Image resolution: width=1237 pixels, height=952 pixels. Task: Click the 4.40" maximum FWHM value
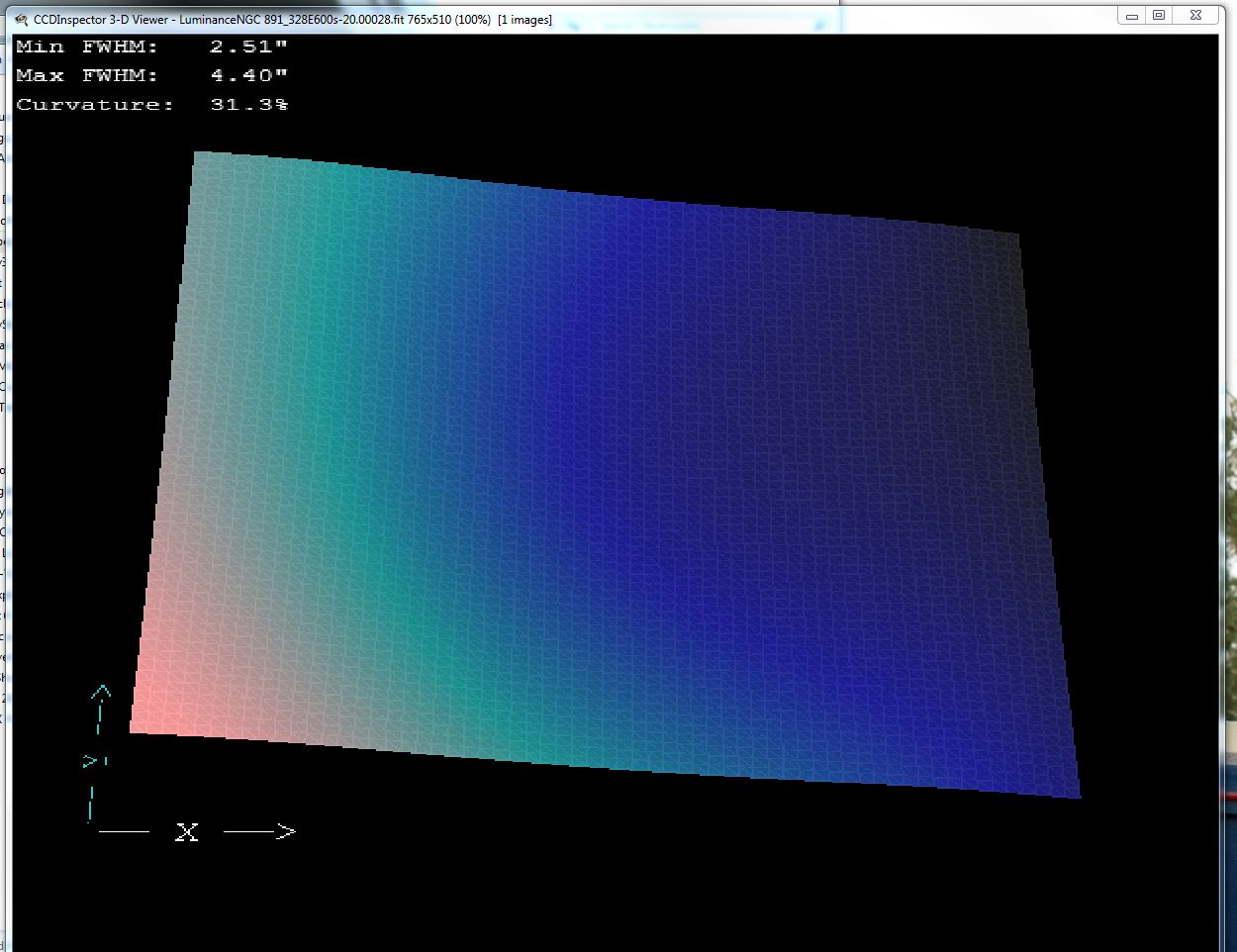pyautogui.click(x=248, y=75)
